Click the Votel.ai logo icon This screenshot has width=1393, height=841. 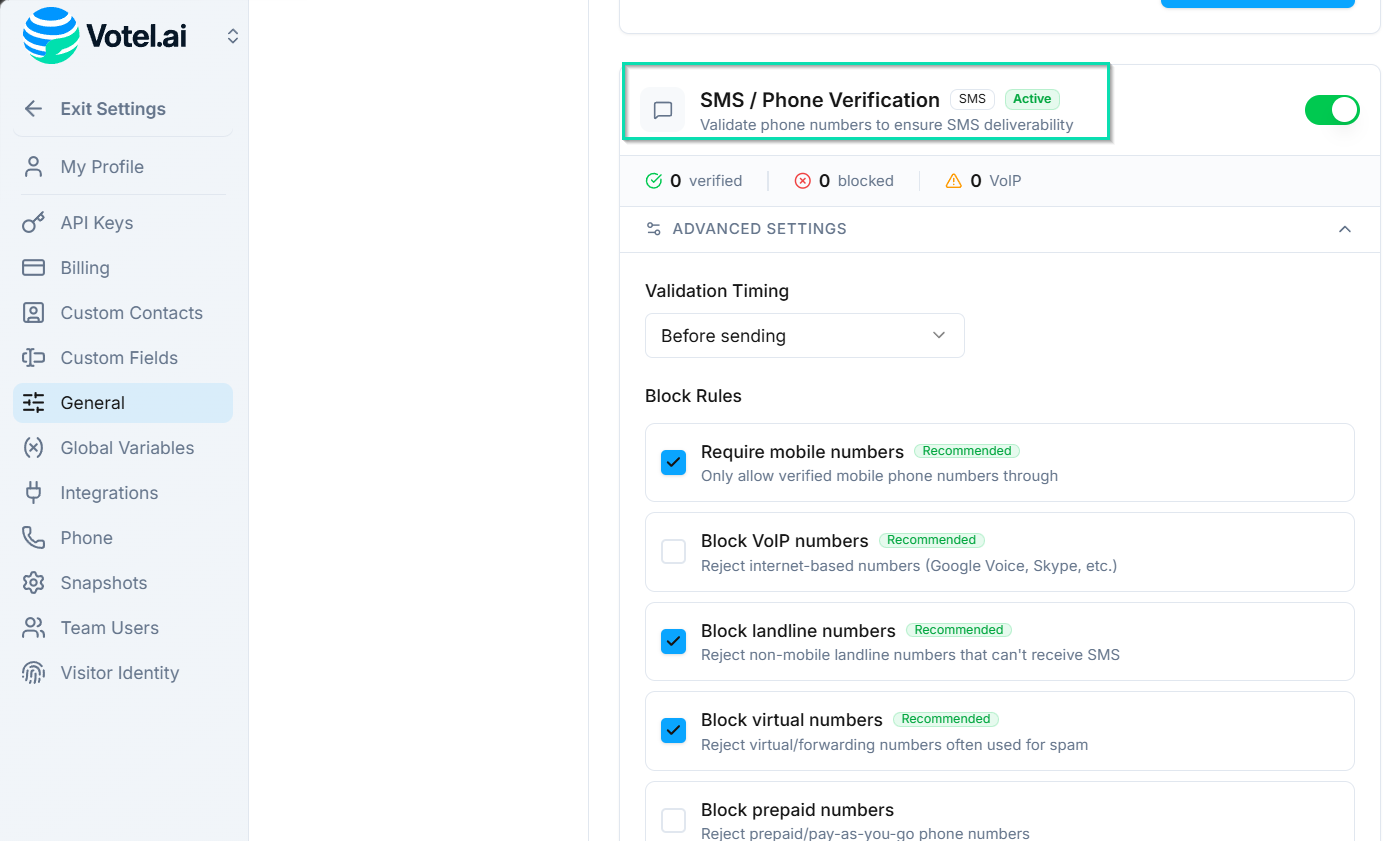50,36
